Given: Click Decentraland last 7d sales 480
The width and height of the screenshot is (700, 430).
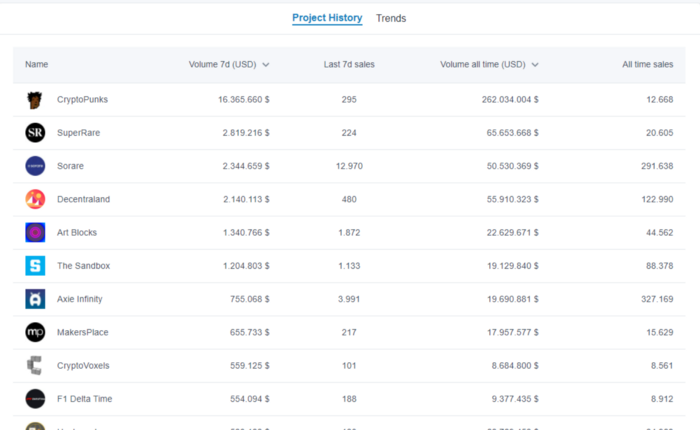Looking at the screenshot, I should (349, 199).
